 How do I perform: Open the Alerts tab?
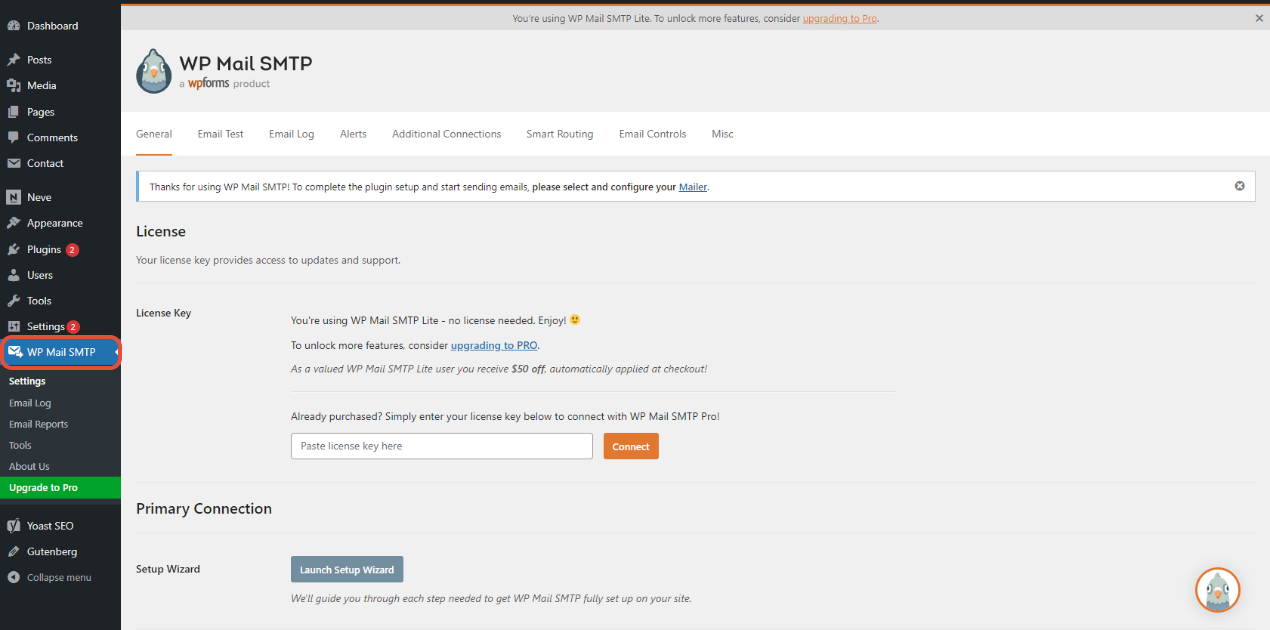(x=353, y=134)
